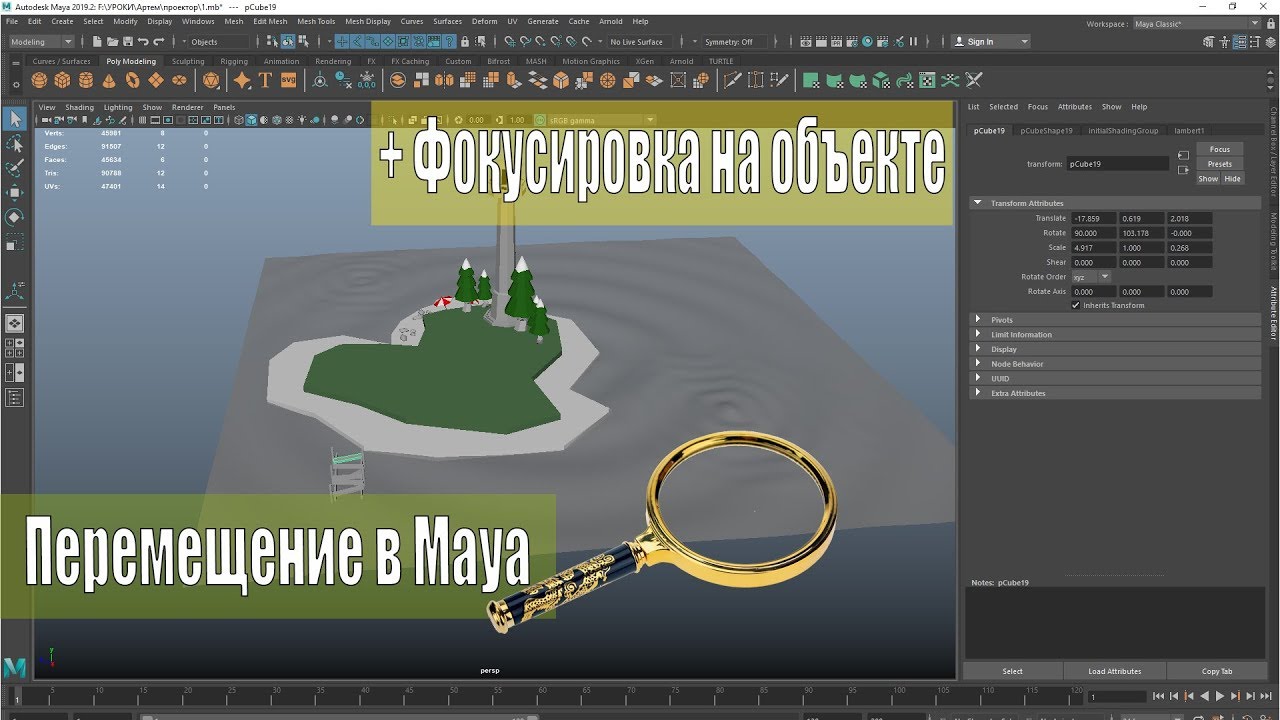Create polygon Type text from shelf
The image size is (1280, 720).
(265, 80)
